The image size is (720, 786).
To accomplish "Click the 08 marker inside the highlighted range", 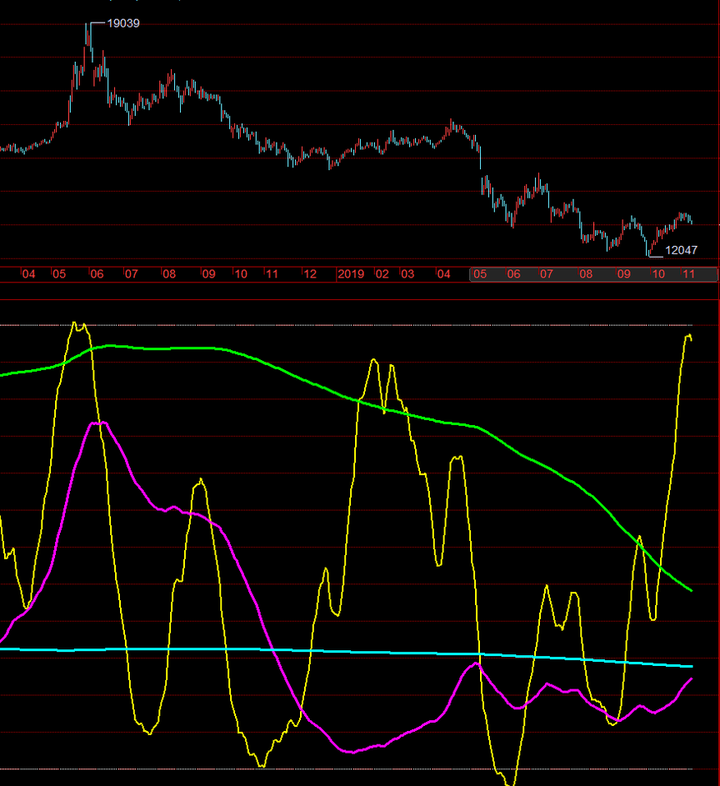I will (586, 274).
